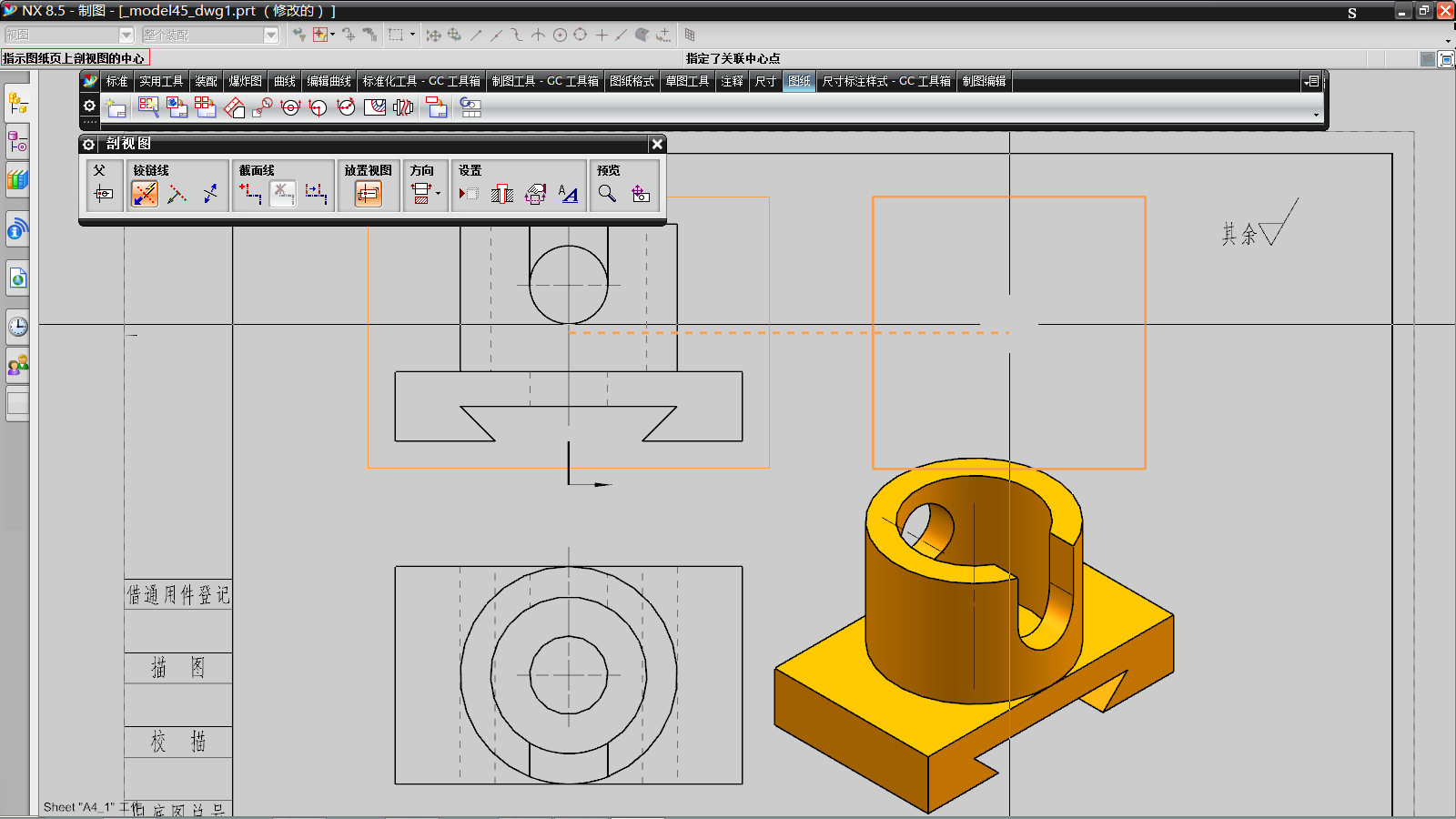Open 标准化工具 - GC 工具箱 tab
The width and height of the screenshot is (1456, 819).
[x=421, y=81]
